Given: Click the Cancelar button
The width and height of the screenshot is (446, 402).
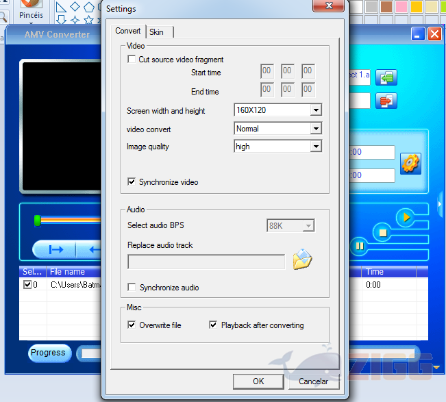Looking at the screenshot, I should click(x=314, y=381).
